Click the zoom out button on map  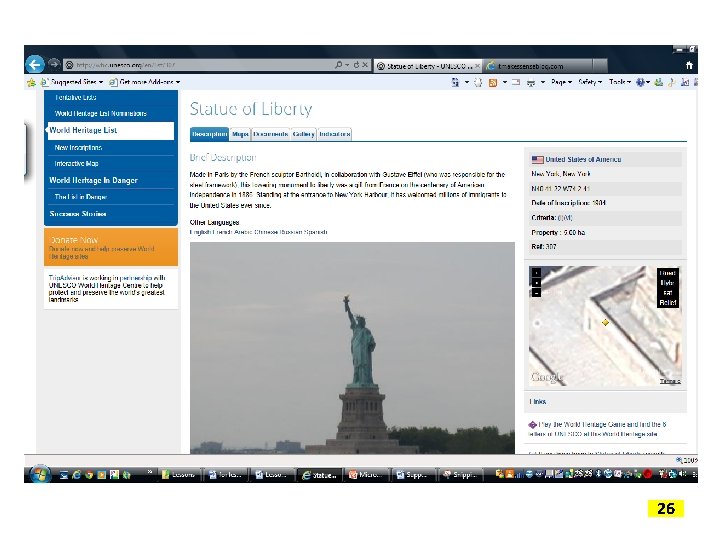click(x=536, y=292)
